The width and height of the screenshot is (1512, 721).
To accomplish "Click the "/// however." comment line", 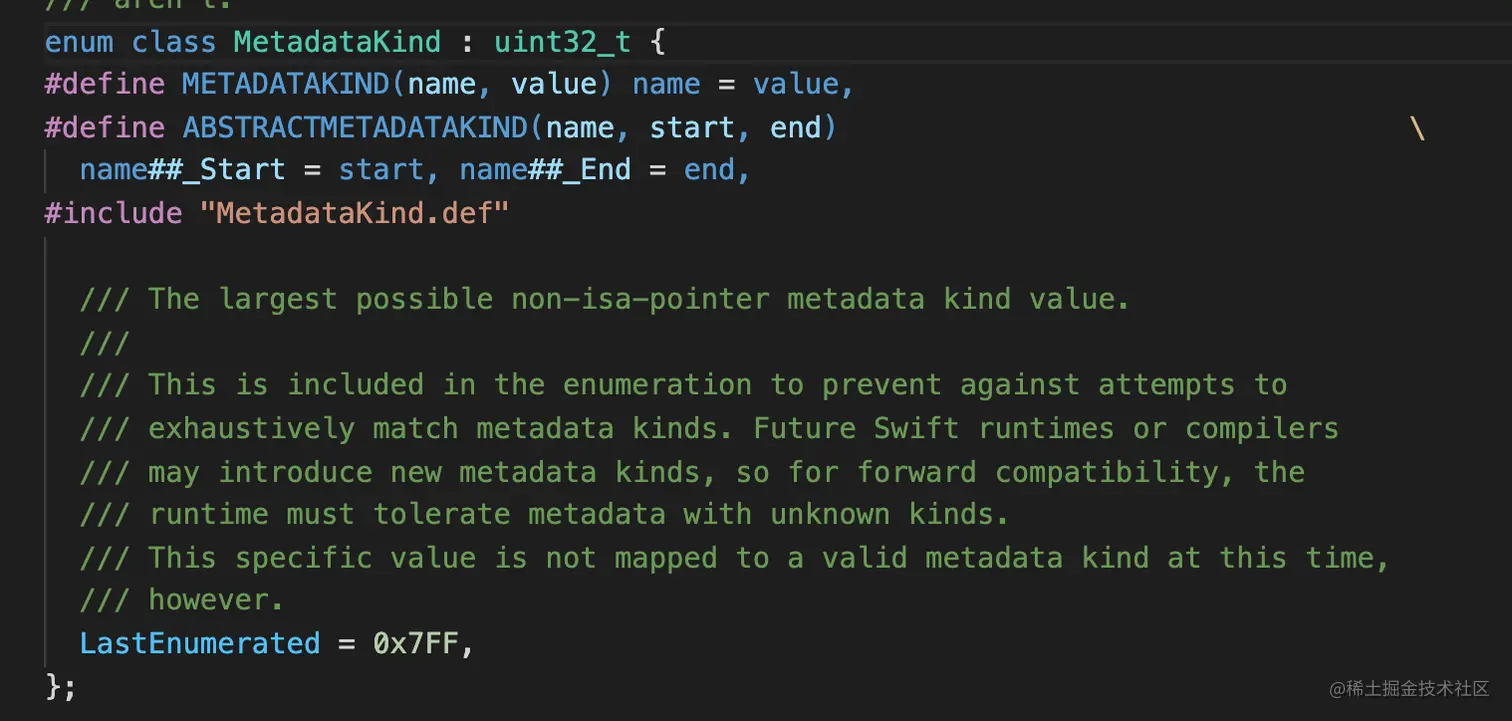I will coord(182,600).
